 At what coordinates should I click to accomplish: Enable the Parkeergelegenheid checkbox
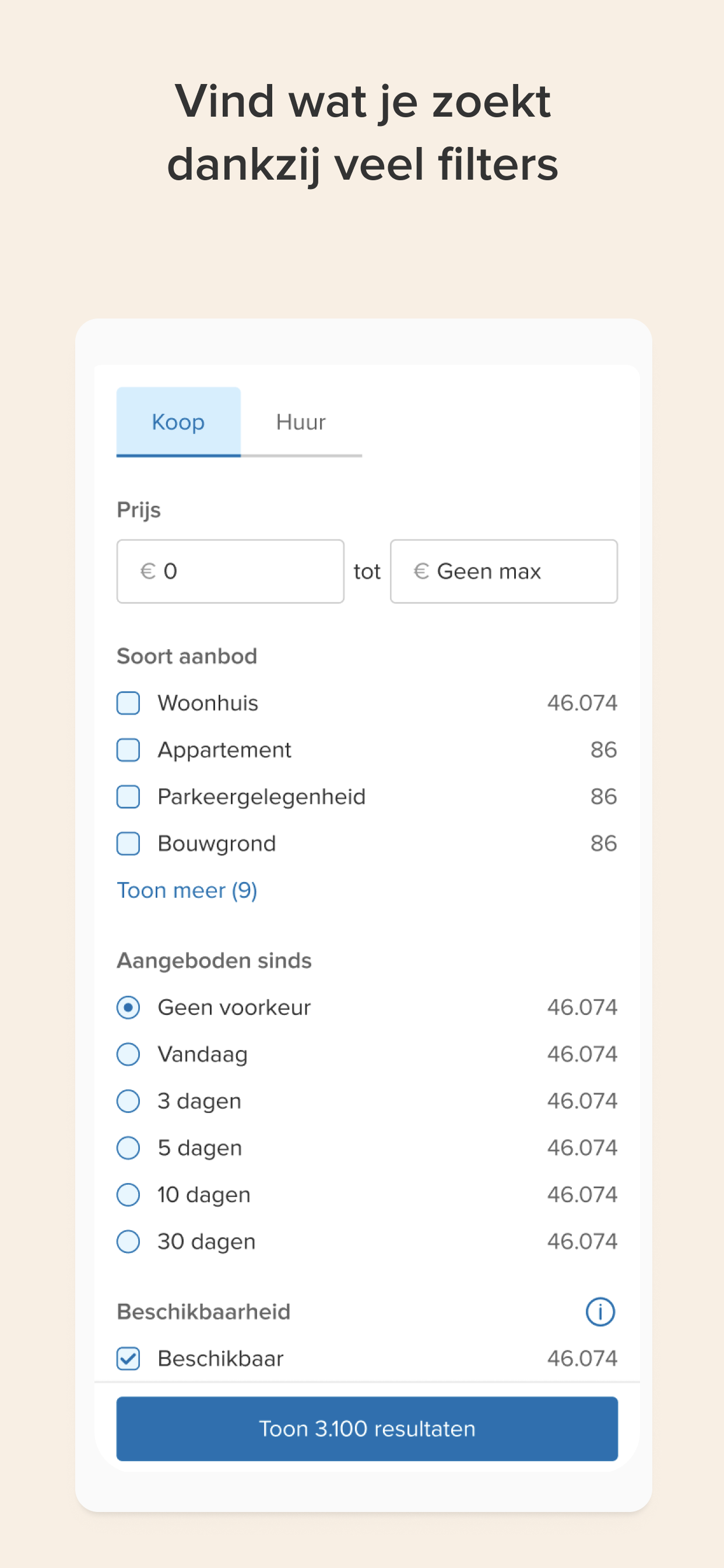128,797
